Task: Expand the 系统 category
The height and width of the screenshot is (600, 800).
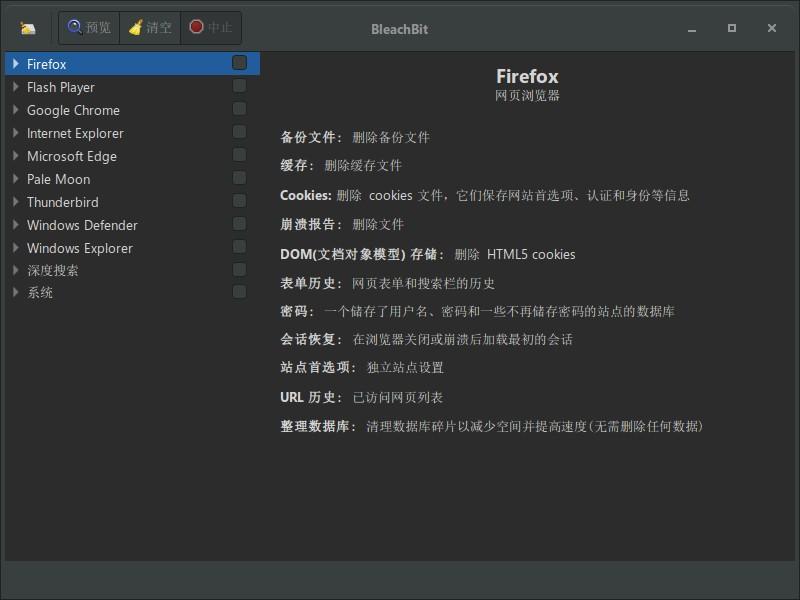Action: tap(14, 293)
